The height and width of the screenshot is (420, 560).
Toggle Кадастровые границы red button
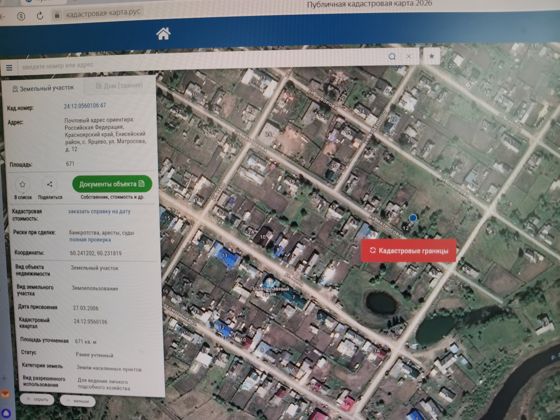click(x=409, y=251)
